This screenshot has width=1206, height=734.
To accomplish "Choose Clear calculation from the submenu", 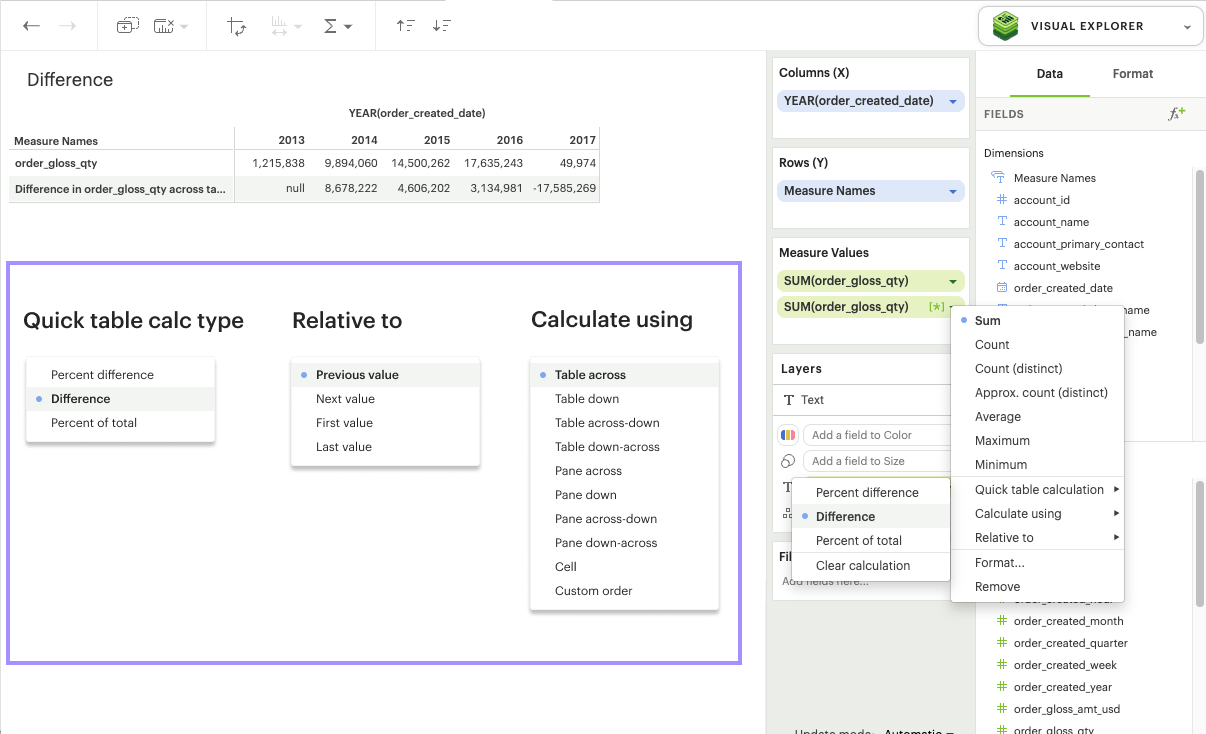I will pos(862,566).
